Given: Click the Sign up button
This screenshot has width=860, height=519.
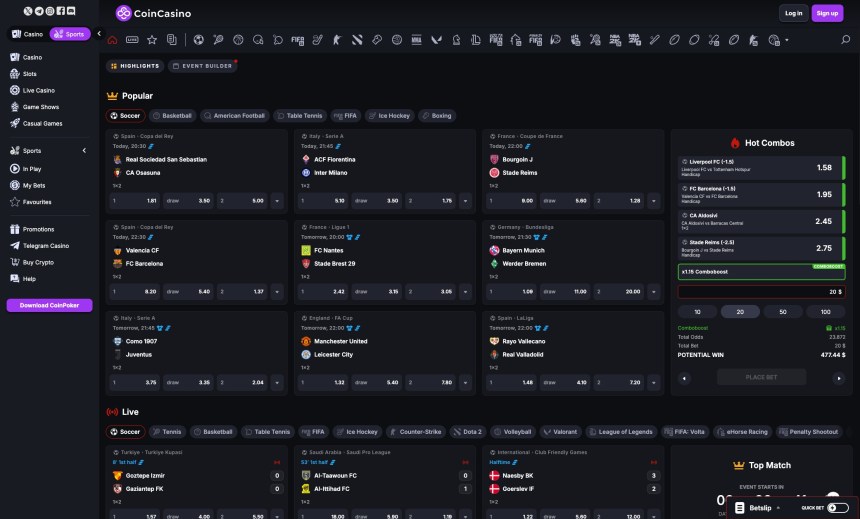Looking at the screenshot, I should click(x=827, y=13).
